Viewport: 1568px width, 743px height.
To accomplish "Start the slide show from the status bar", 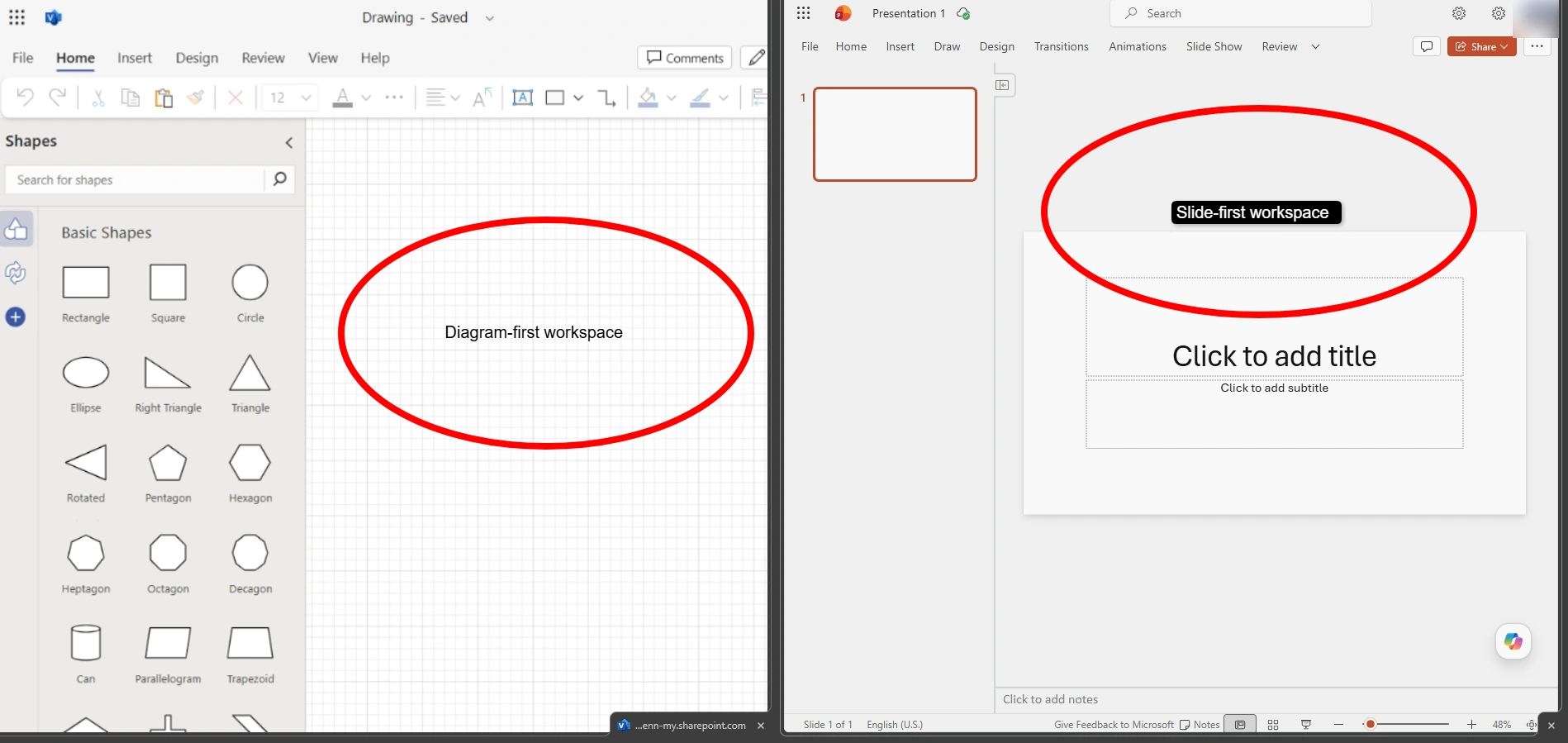I will (1306, 725).
